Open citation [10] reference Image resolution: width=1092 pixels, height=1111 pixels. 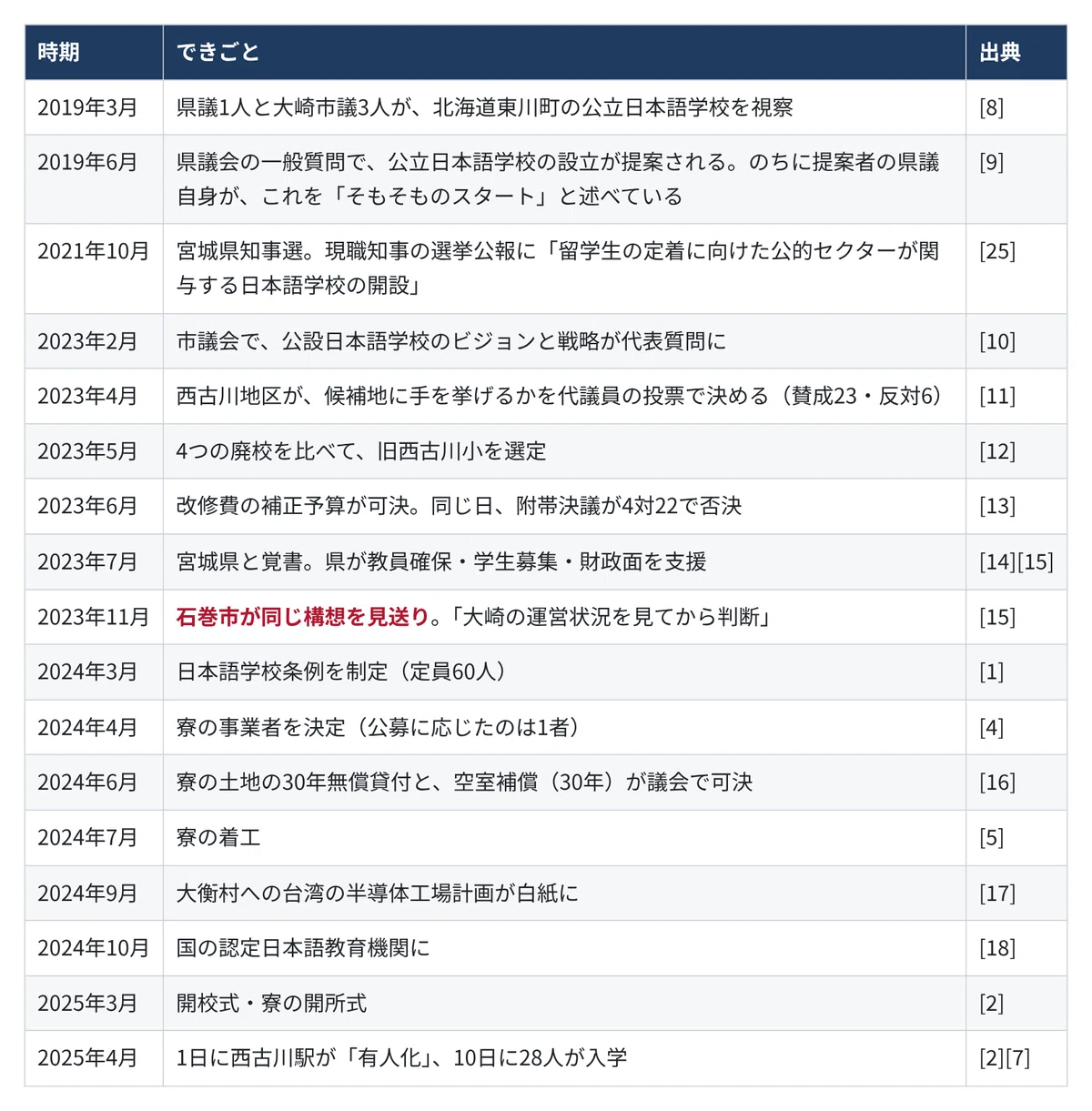(997, 341)
